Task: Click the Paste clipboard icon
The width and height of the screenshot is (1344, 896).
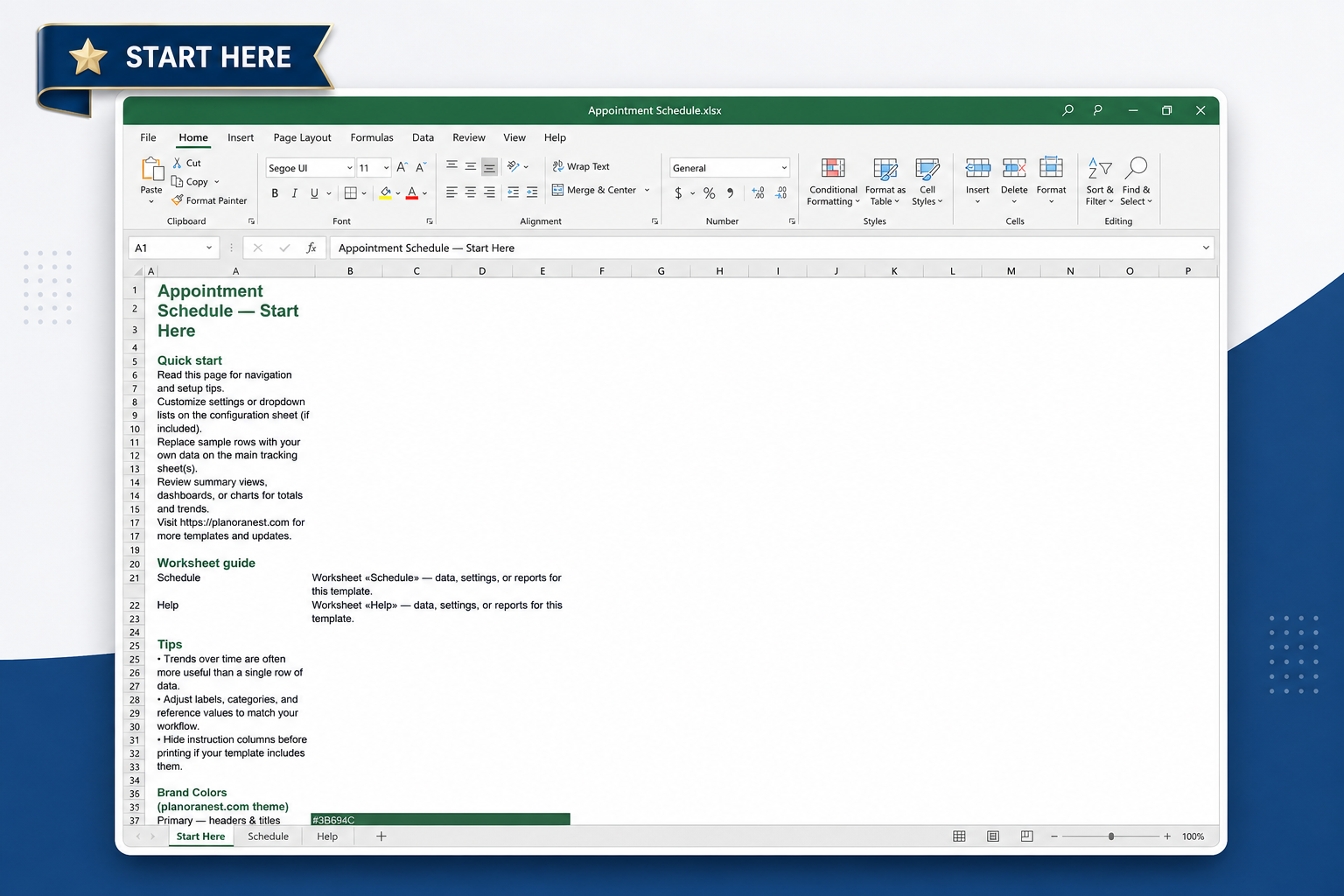Action: (x=151, y=169)
